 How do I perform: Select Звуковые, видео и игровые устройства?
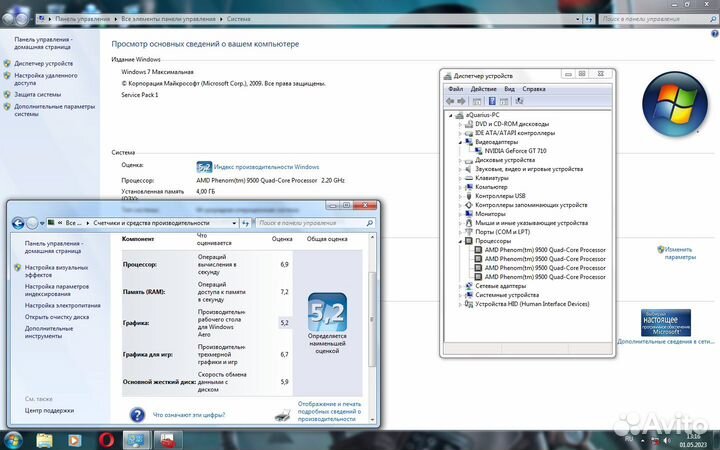point(529,169)
